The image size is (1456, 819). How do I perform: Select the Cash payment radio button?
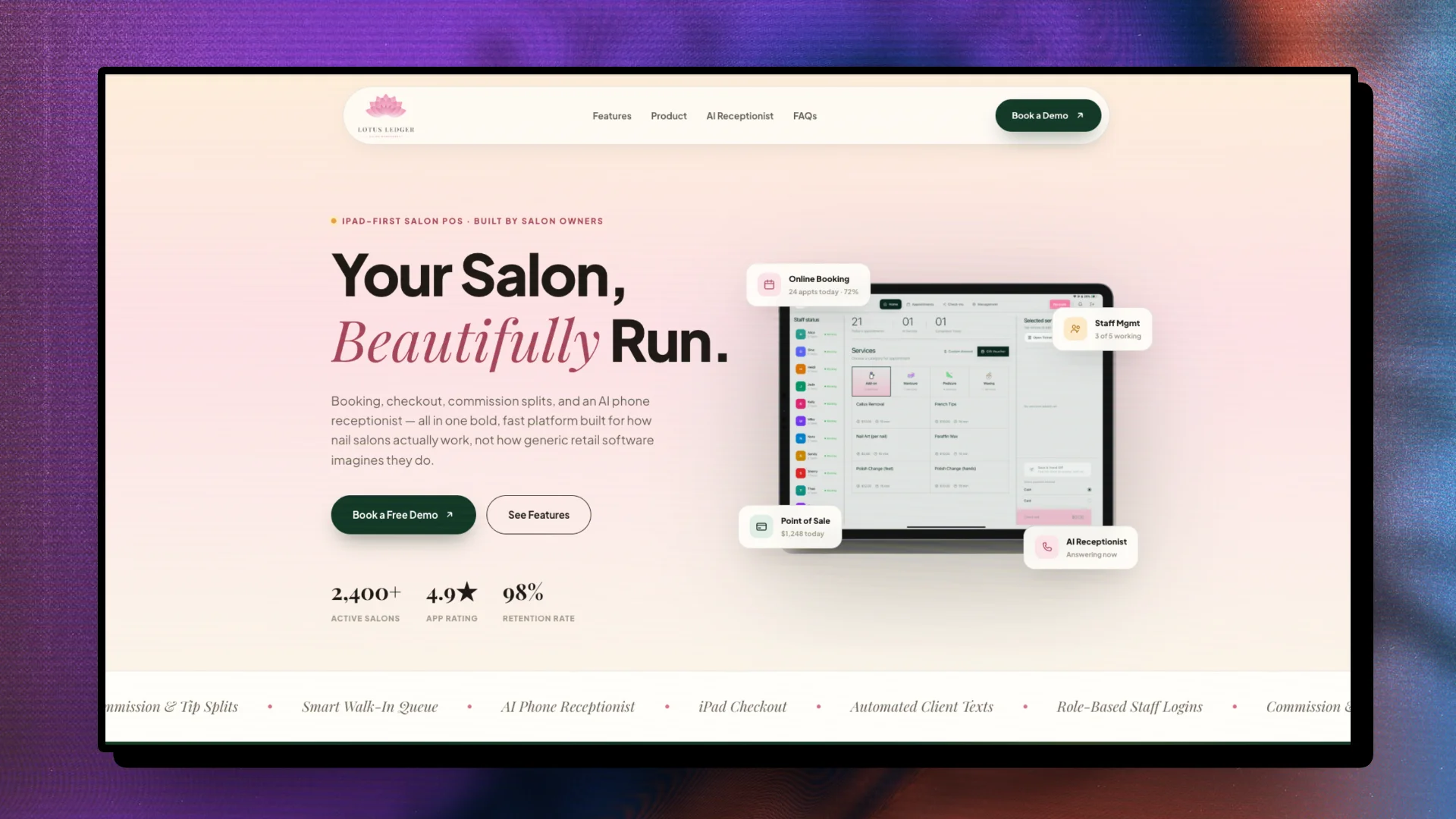pyautogui.click(x=1089, y=490)
